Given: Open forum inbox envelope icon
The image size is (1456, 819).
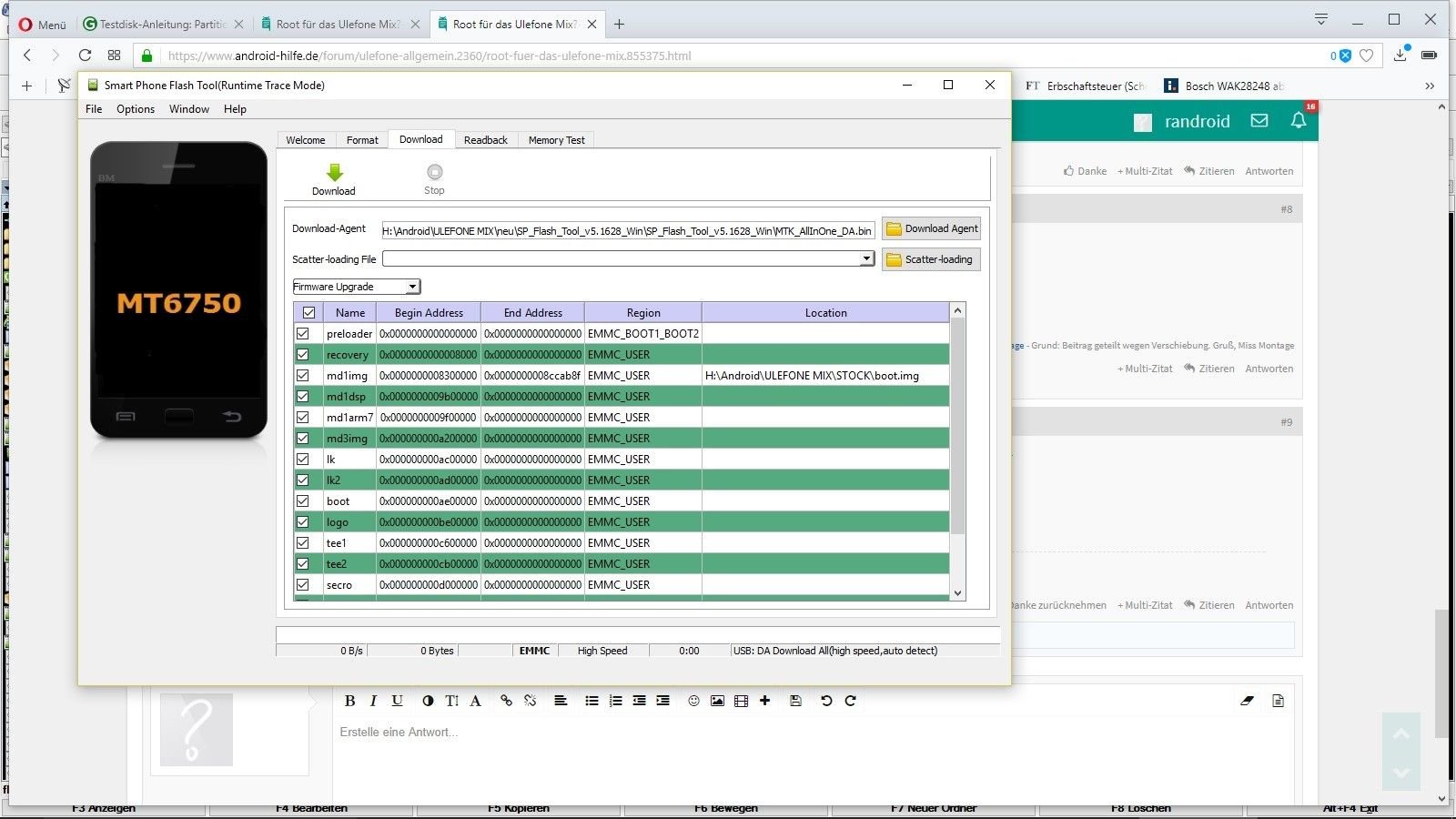Looking at the screenshot, I should 1259,120.
